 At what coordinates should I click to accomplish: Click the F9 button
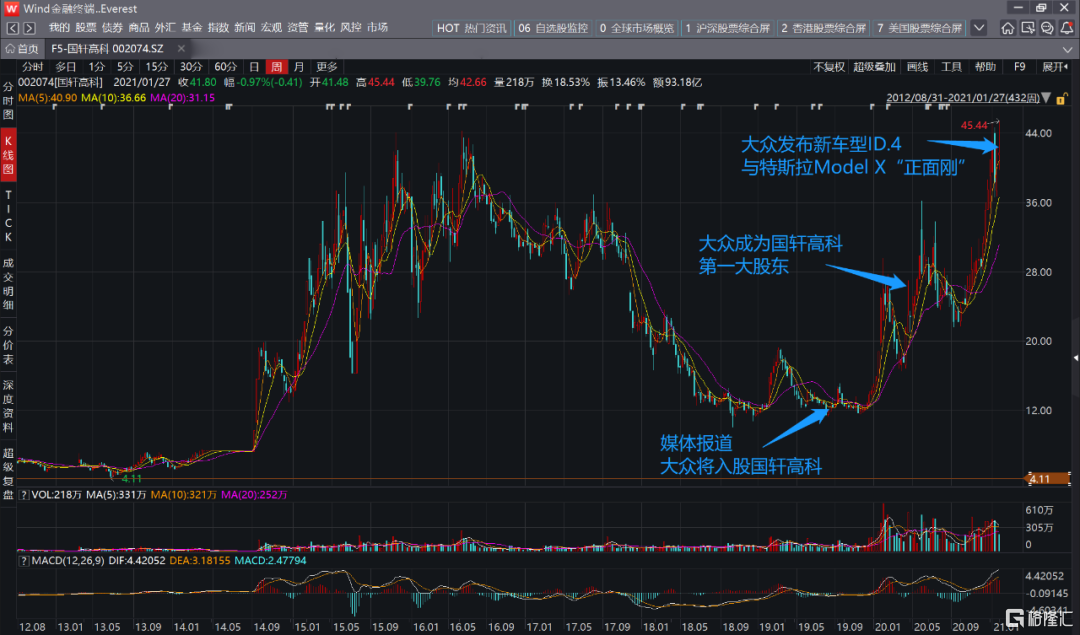tap(1019, 67)
